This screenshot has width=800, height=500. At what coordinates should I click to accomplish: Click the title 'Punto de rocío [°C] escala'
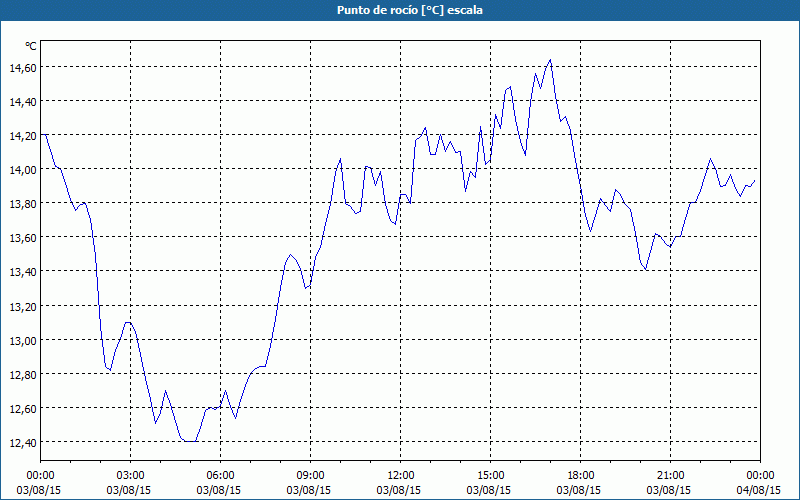[x=410, y=10]
